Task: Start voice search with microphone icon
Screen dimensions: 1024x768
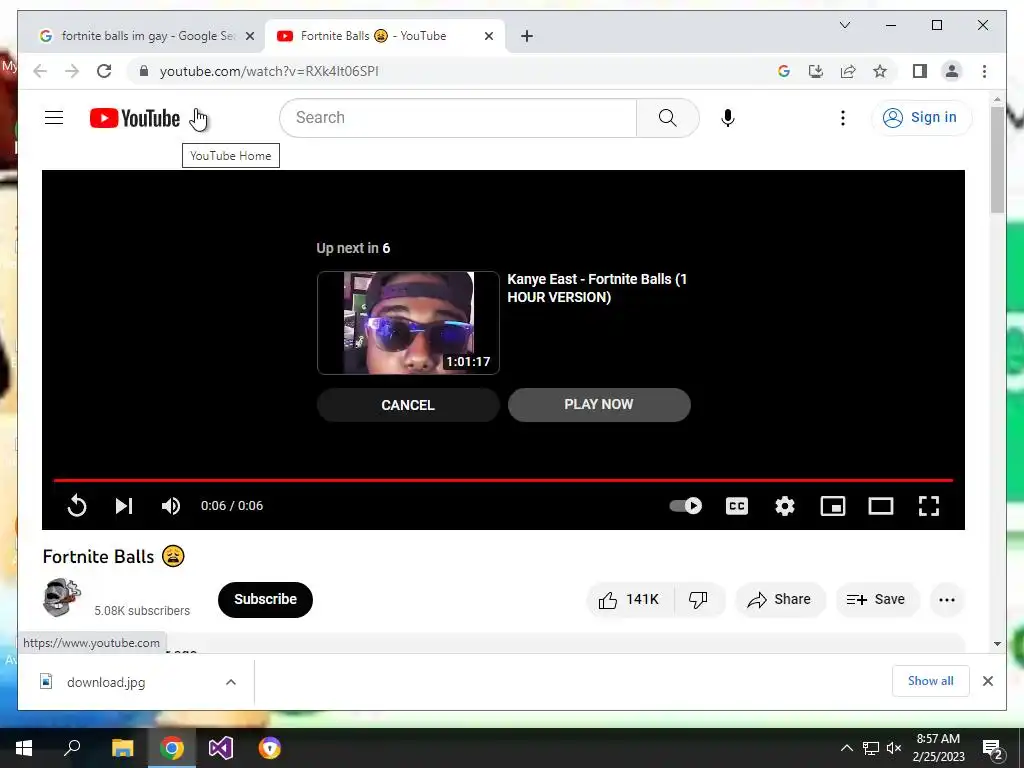Action: pyautogui.click(x=728, y=118)
